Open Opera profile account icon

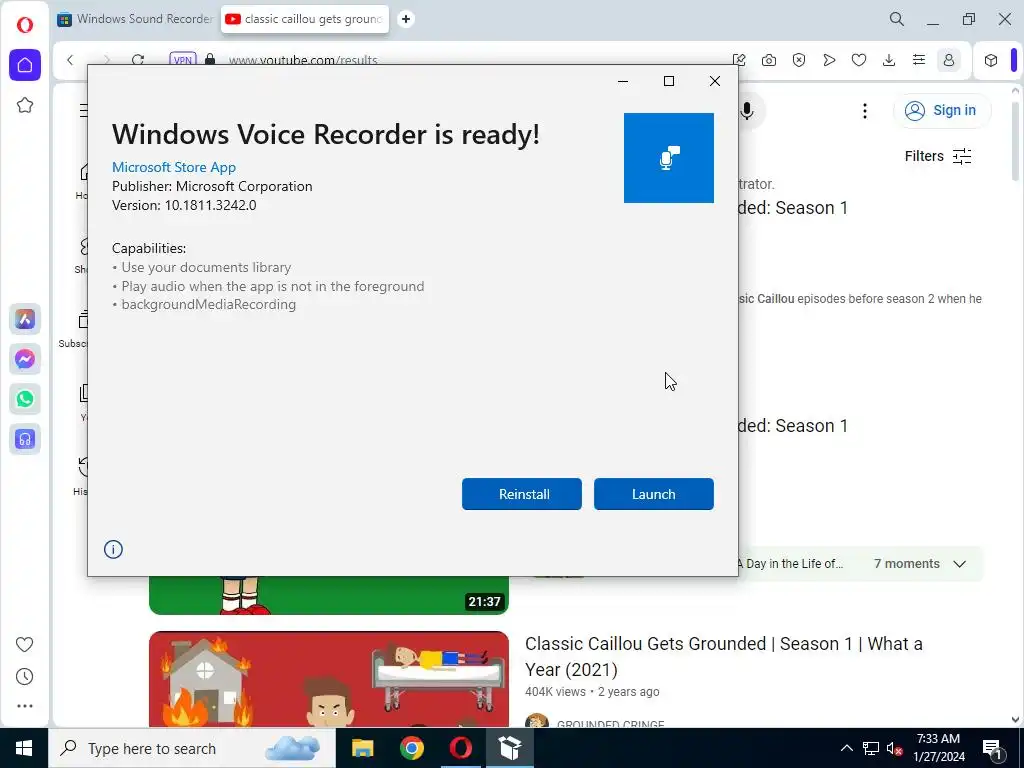(949, 60)
